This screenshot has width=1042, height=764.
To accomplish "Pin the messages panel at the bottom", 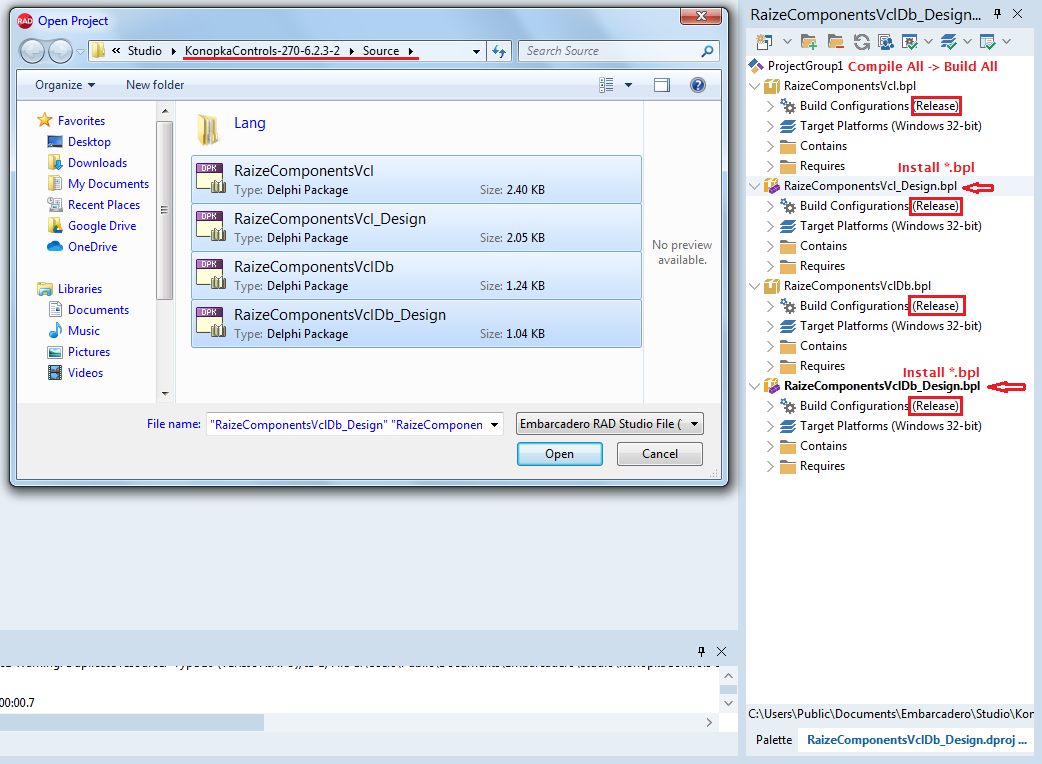I will [x=701, y=652].
